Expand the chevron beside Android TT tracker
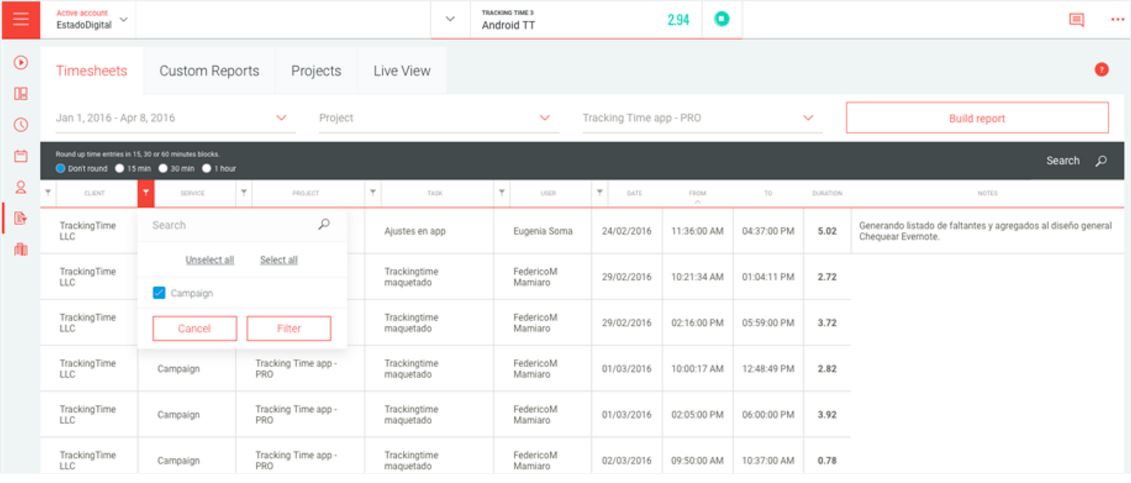 450,19
